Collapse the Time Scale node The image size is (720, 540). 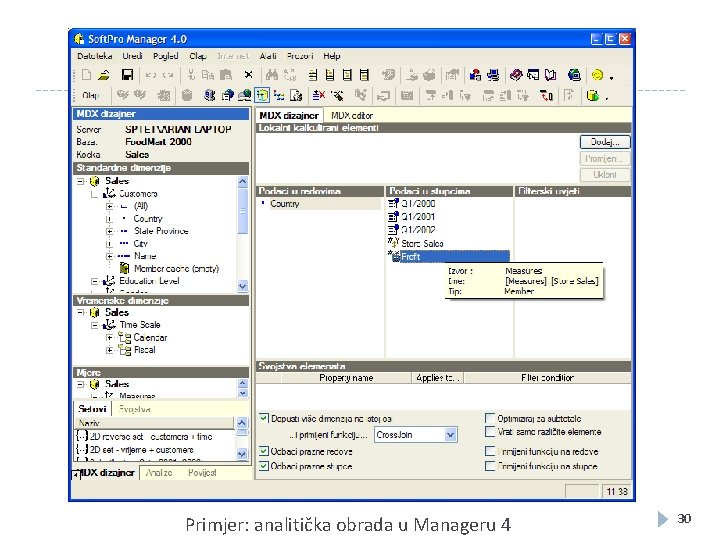(x=95, y=325)
